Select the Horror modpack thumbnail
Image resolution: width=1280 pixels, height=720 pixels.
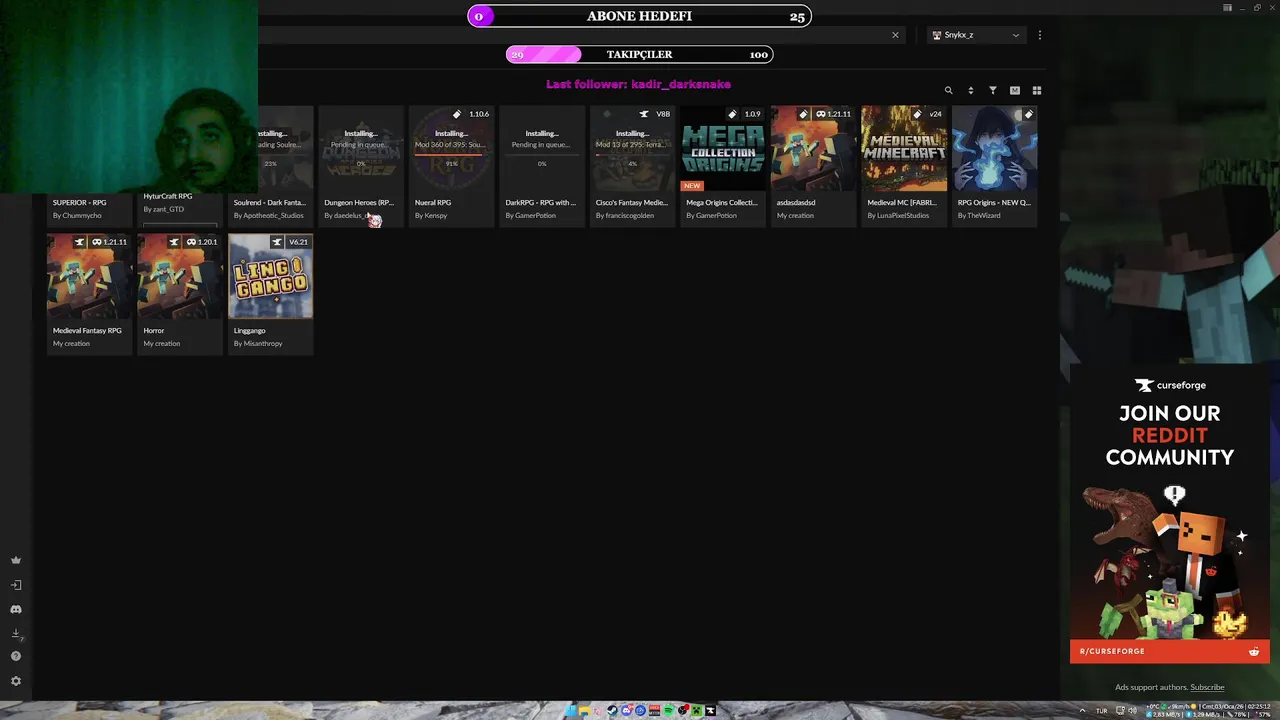(180, 277)
